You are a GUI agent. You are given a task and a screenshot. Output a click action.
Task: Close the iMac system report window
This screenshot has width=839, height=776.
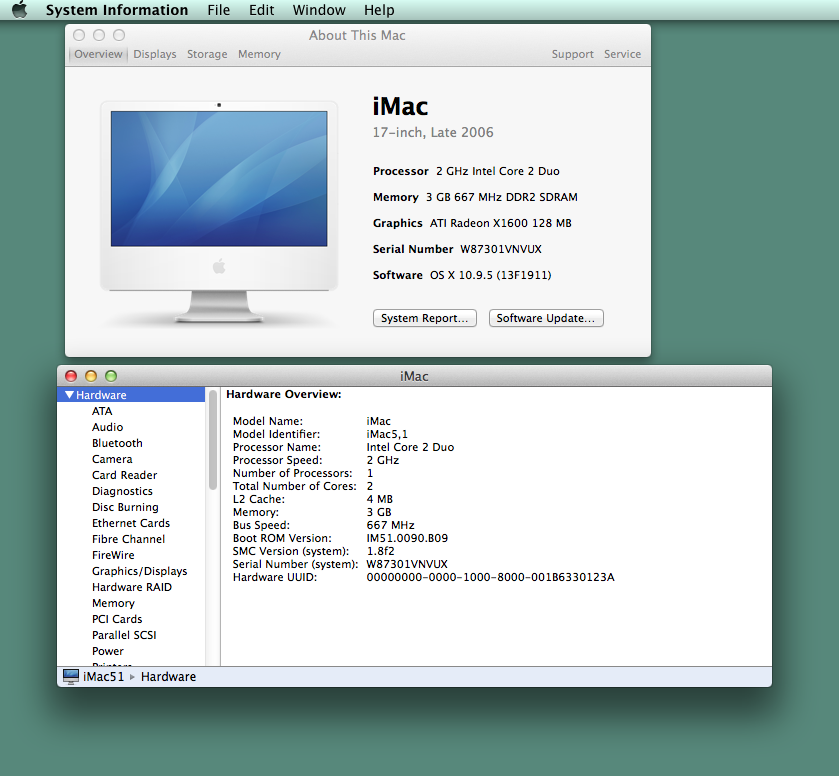tap(71, 376)
